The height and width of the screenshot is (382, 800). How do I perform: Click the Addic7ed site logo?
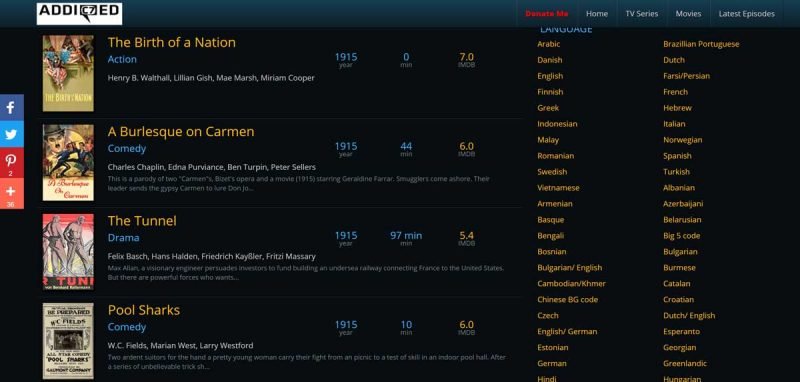(x=80, y=14)
